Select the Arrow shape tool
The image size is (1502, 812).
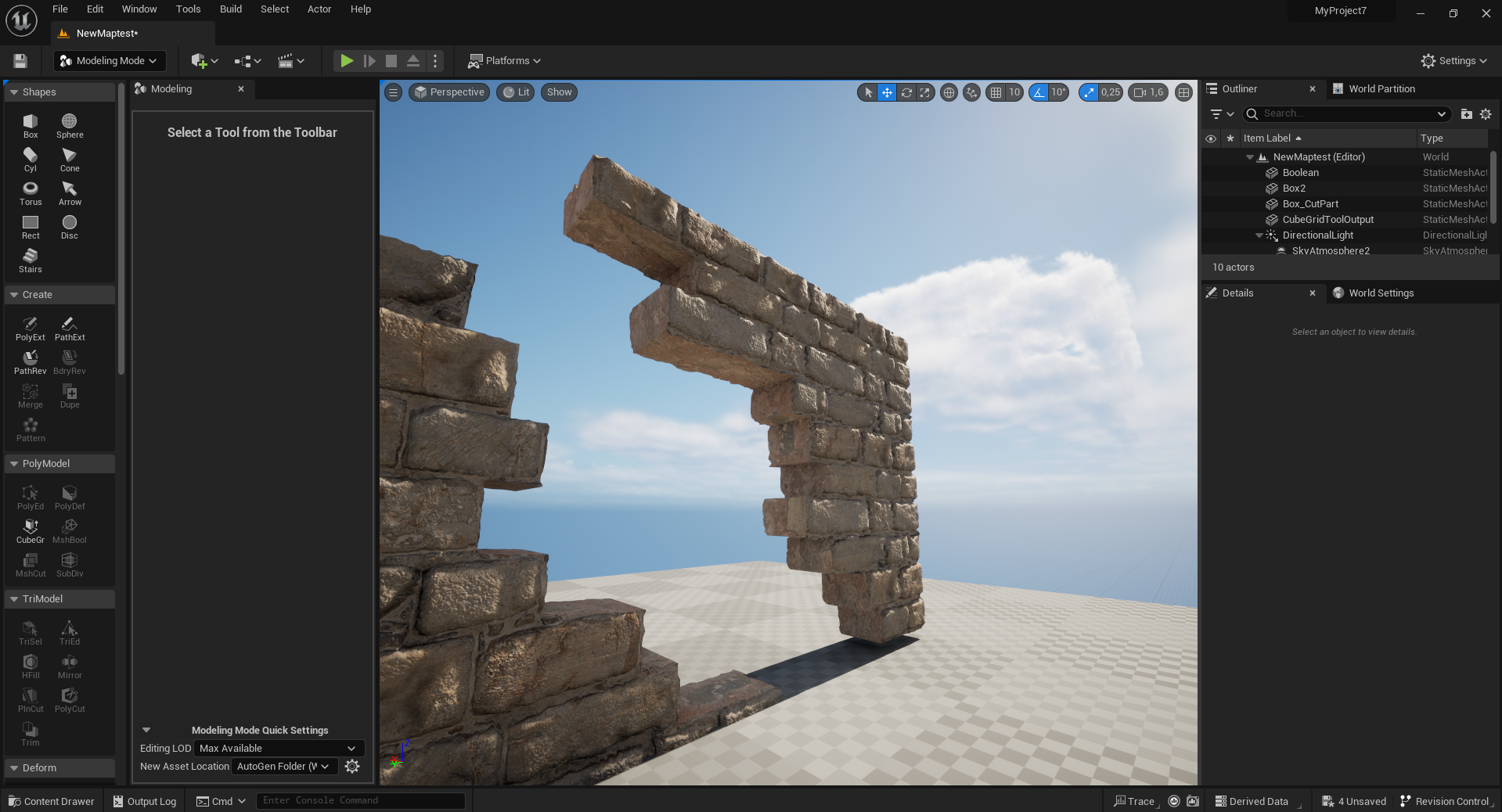[x=70, y=193]
